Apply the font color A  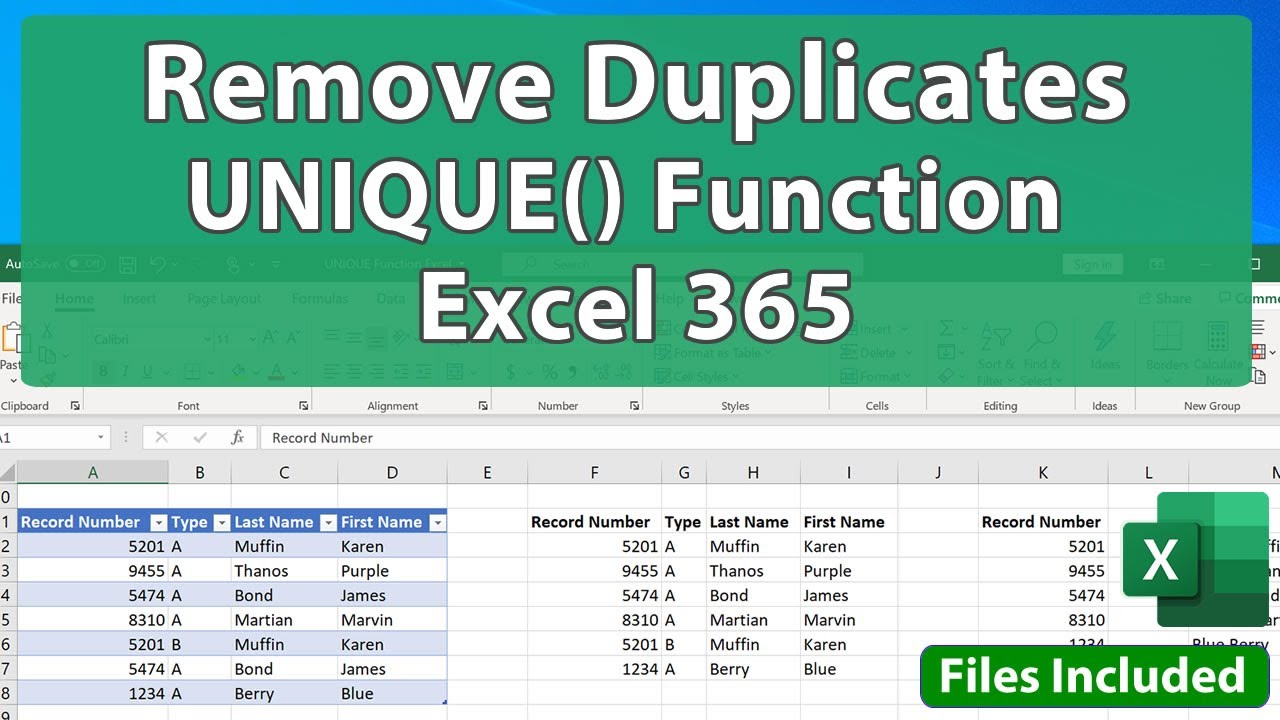pos(274,372)
